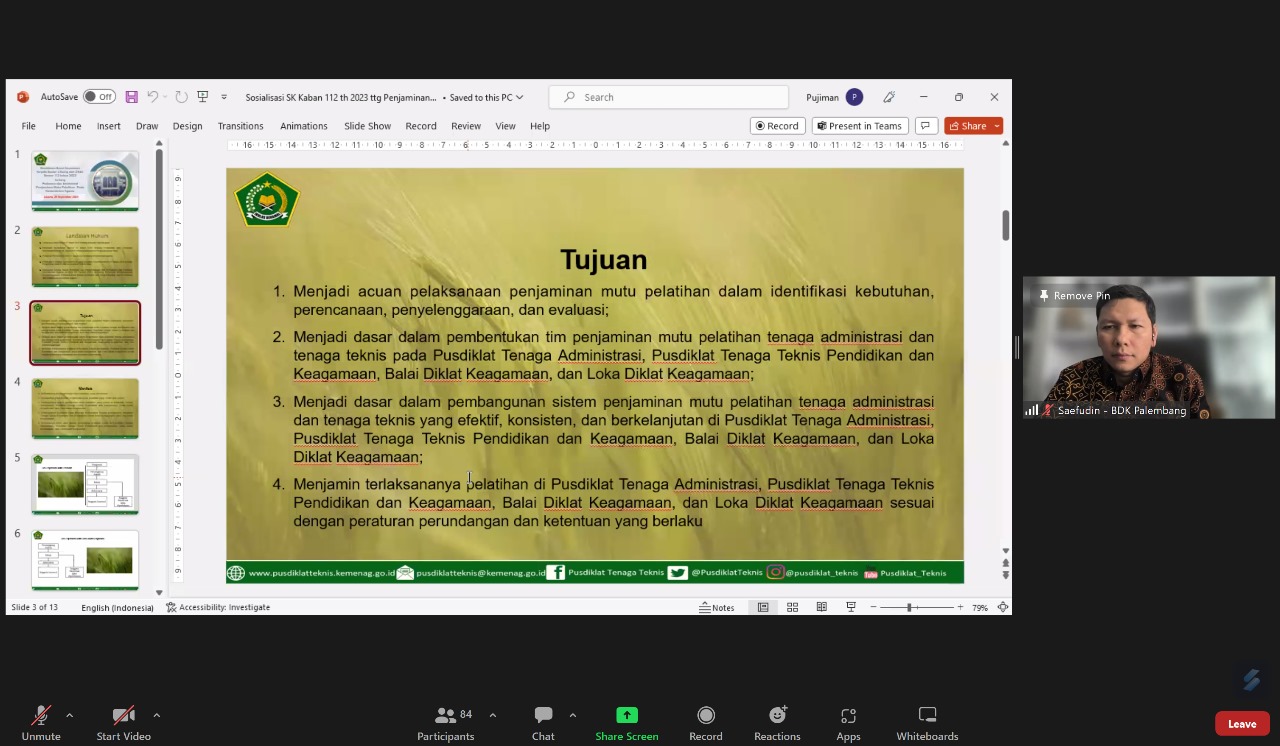Click Accessibility: Investigate in status bar
1280x746 pixels.
218,607
